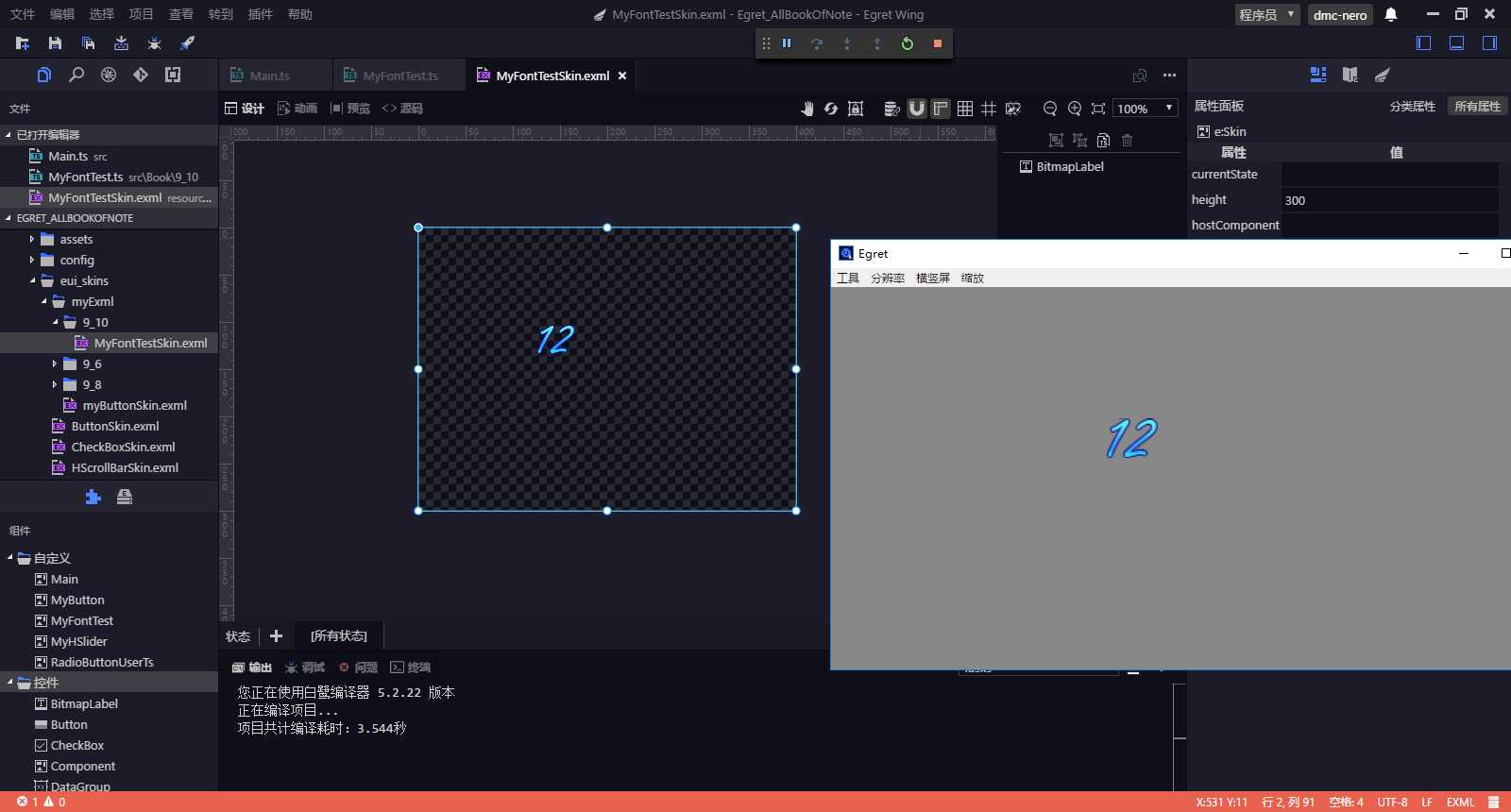Close the MyFontTestSkin.exml tab

622,76
